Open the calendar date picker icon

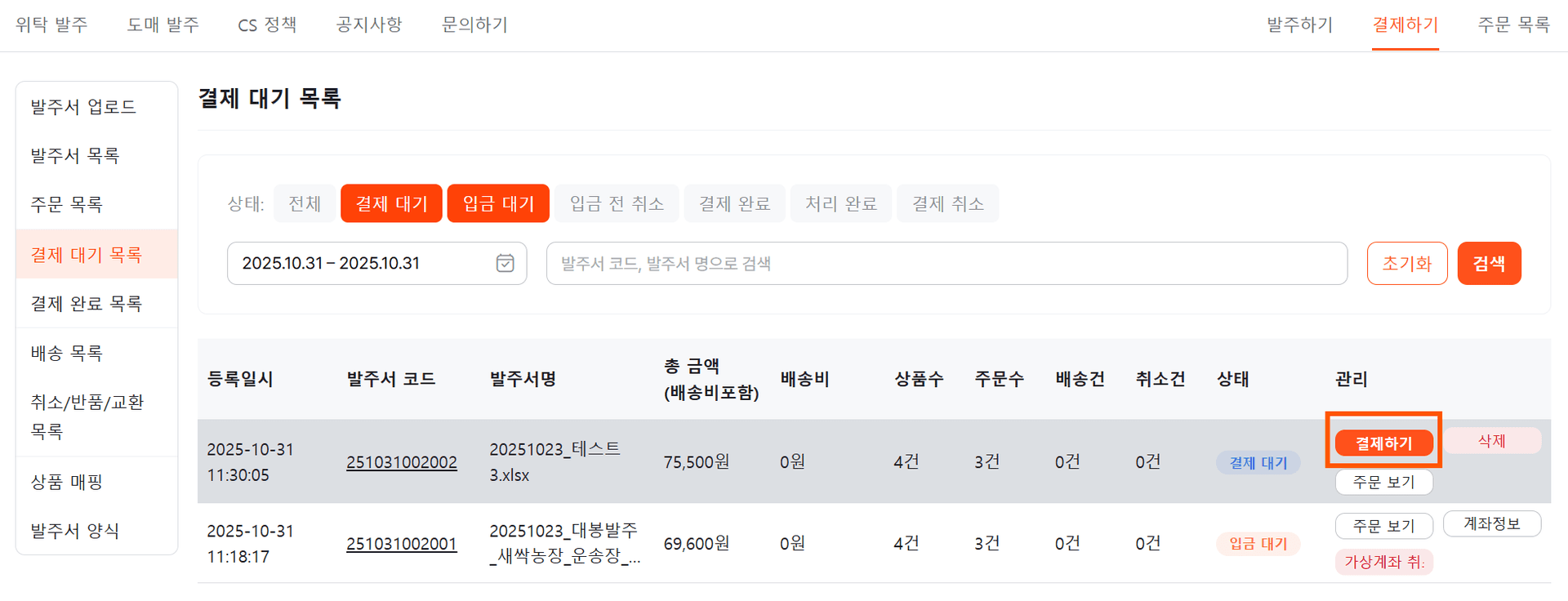[504, 263]
